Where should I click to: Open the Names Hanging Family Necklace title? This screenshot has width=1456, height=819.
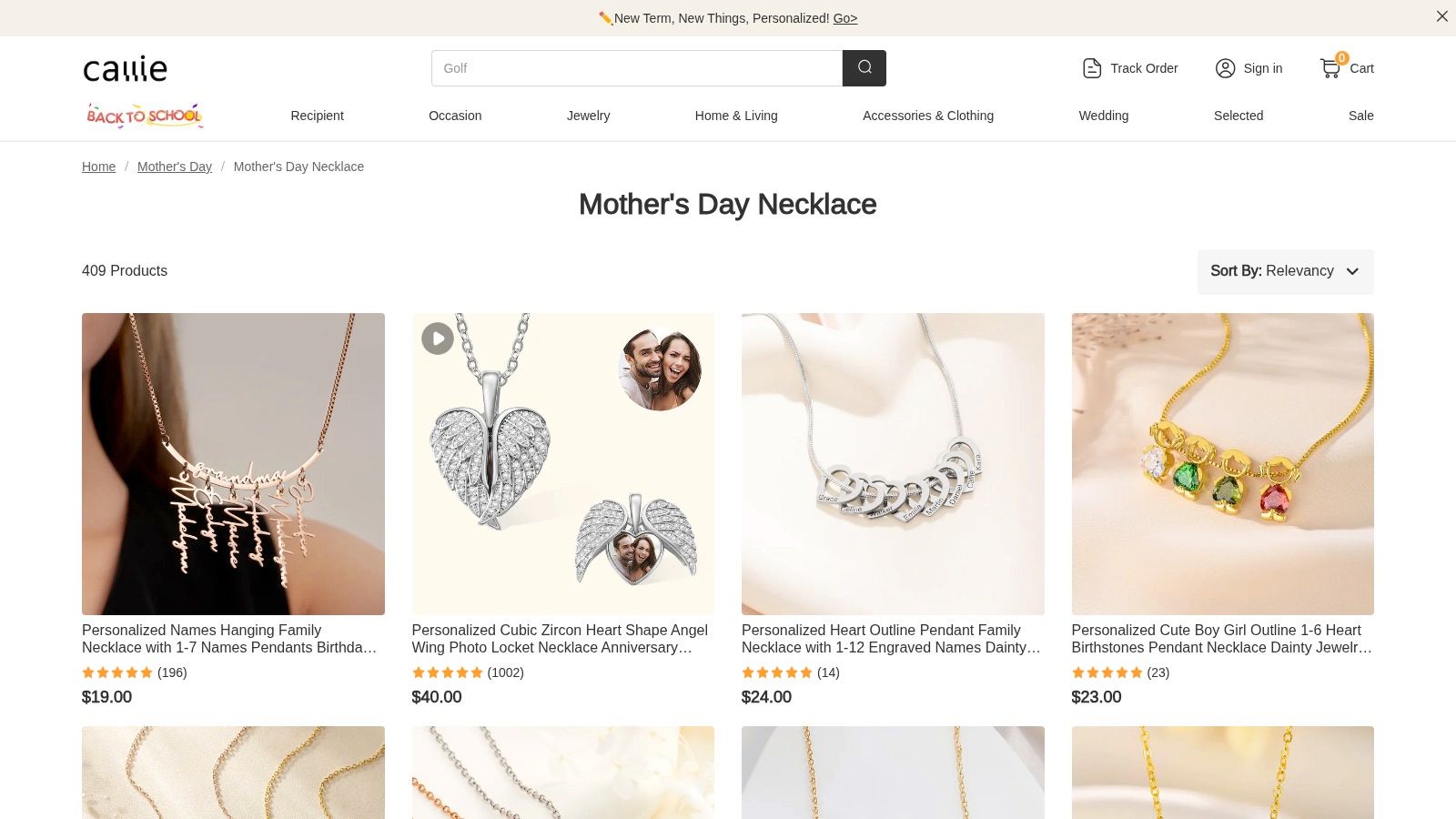229,639
